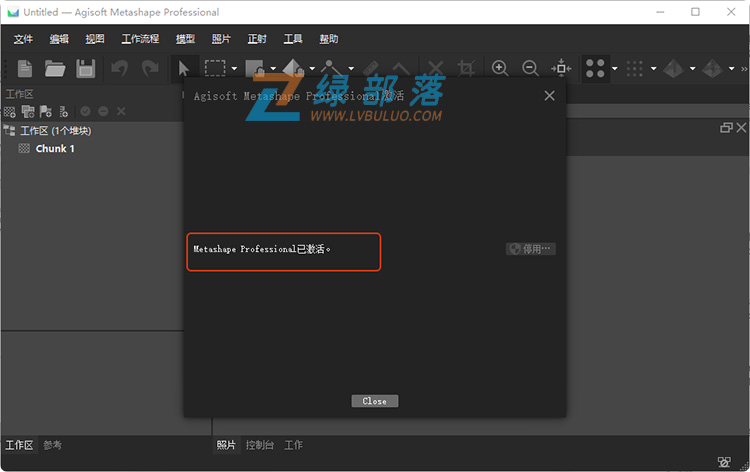Click Close button in activation dialog
The image size is (750, 472).
[x=375, y=401]
